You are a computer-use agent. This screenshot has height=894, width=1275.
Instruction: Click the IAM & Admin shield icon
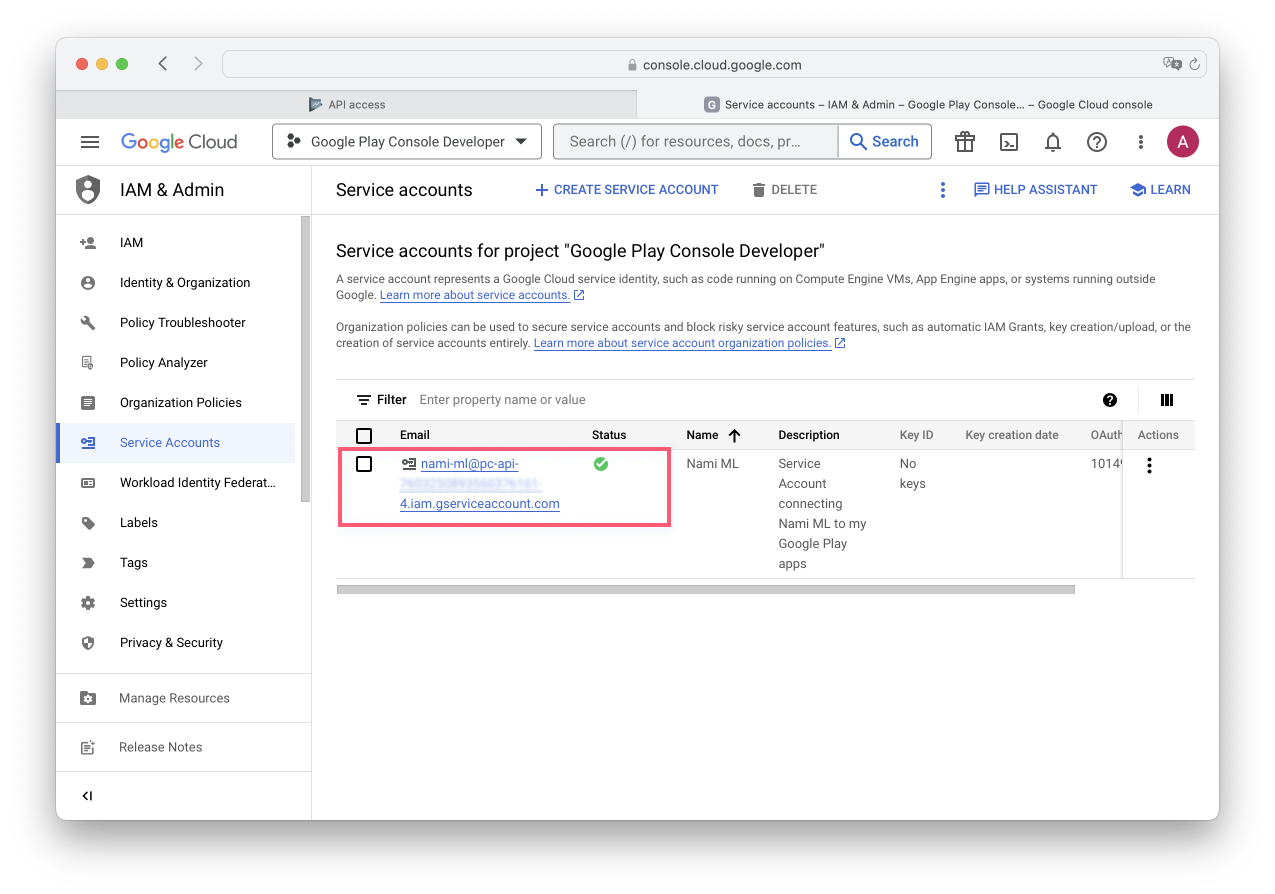pos(88,190)
